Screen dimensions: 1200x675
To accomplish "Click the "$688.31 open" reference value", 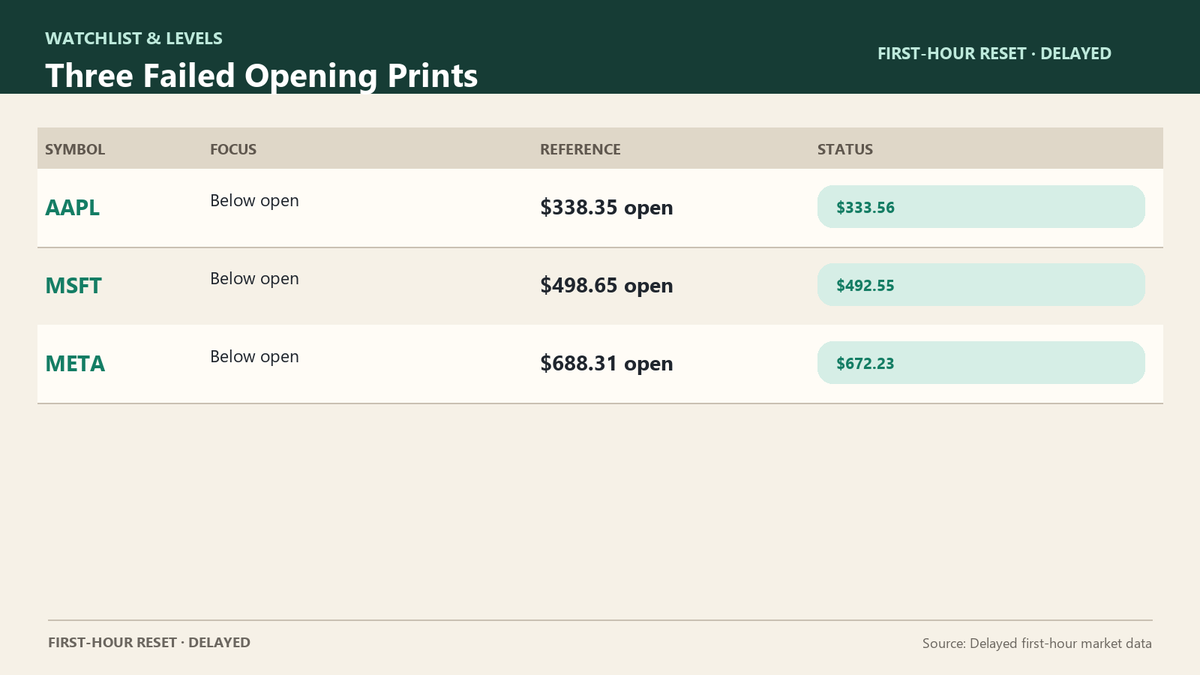I will [x=607, y=364].
